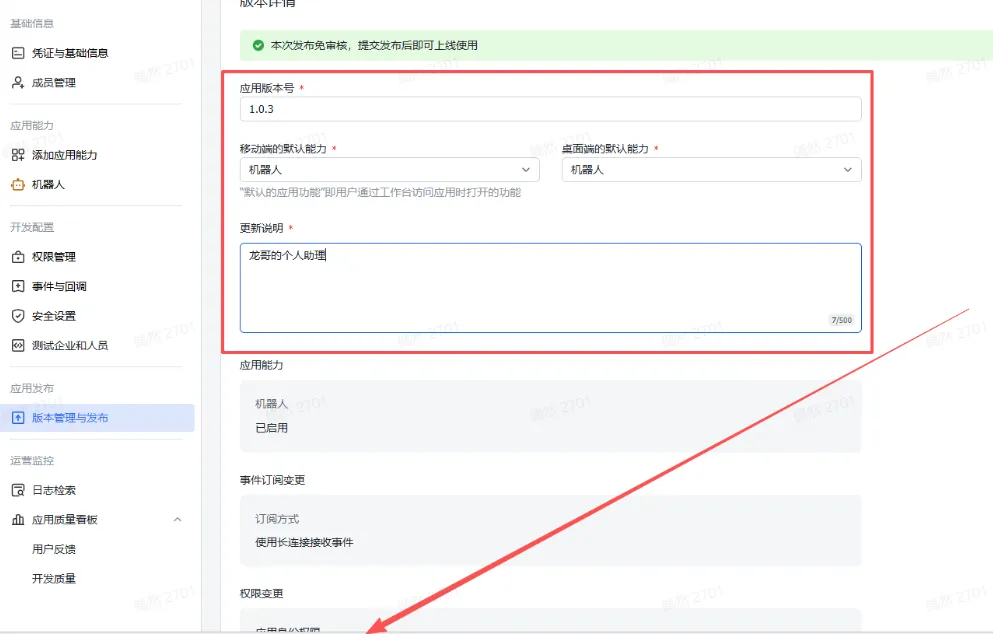Click the default ability hint text
Viewport: 993px width, 634px height.
coord(381,193)
